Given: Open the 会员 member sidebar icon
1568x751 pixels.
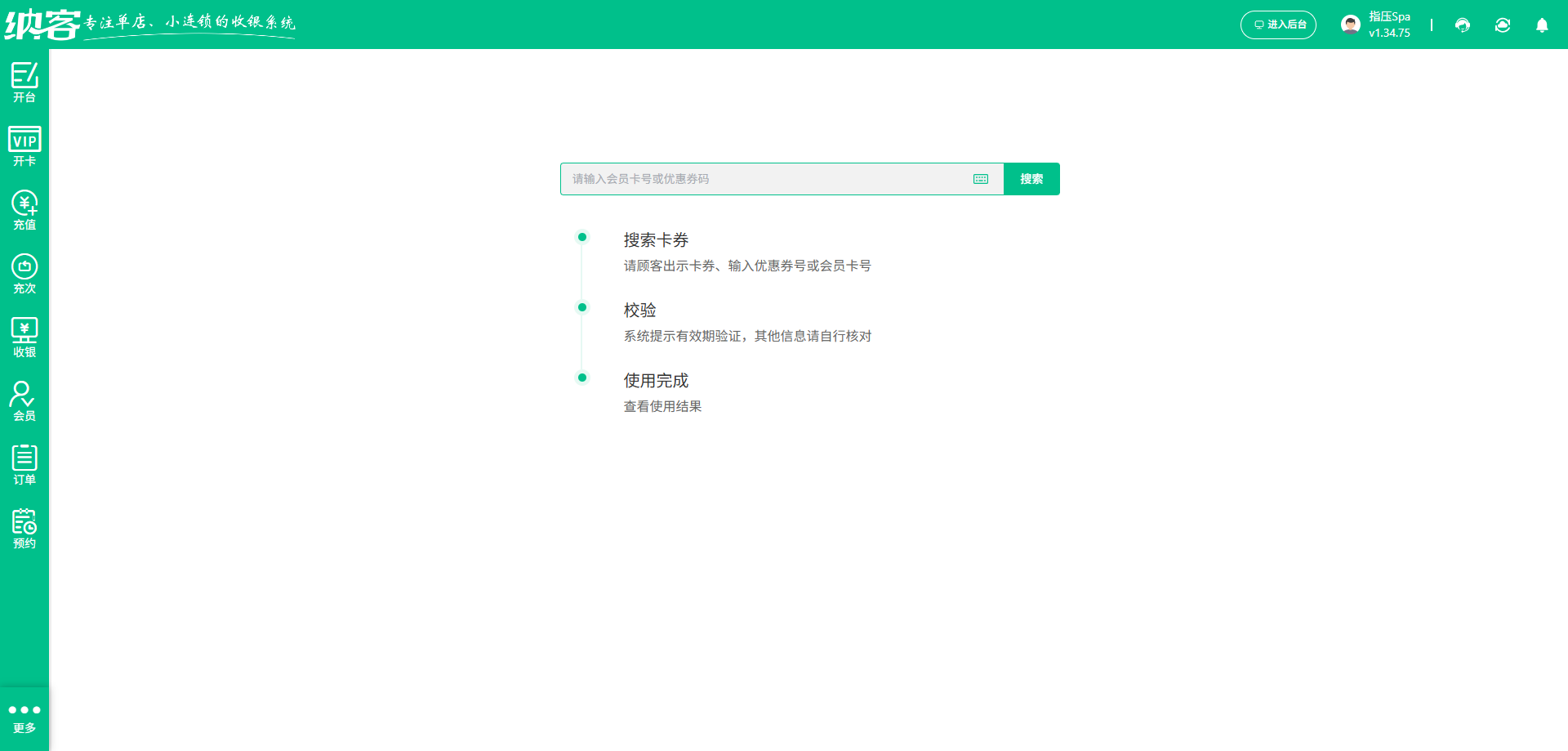Looking at the screenshot, I should click(x=24, y=401).
